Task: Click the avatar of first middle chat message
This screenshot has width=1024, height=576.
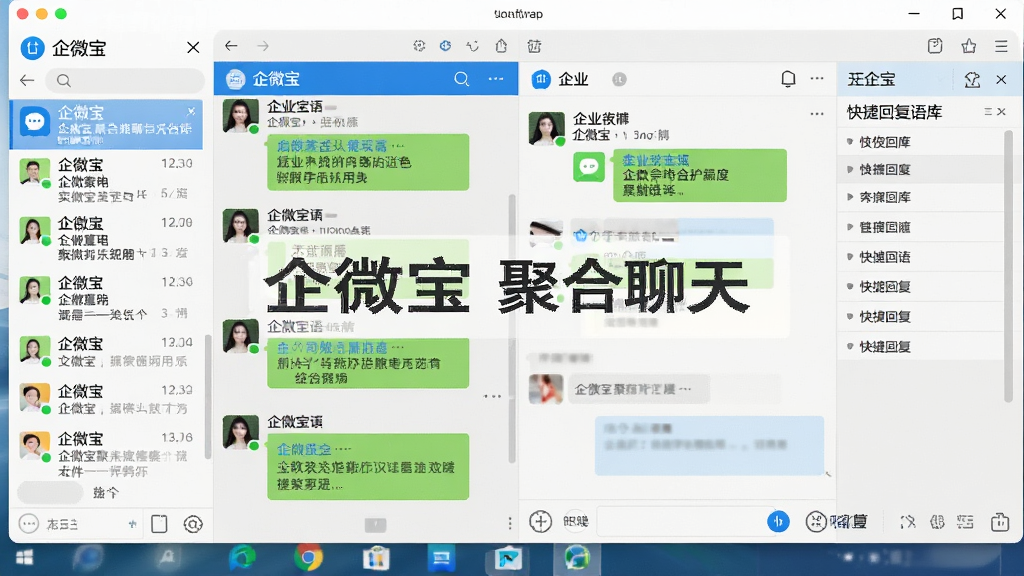Action: coord(240,116)
